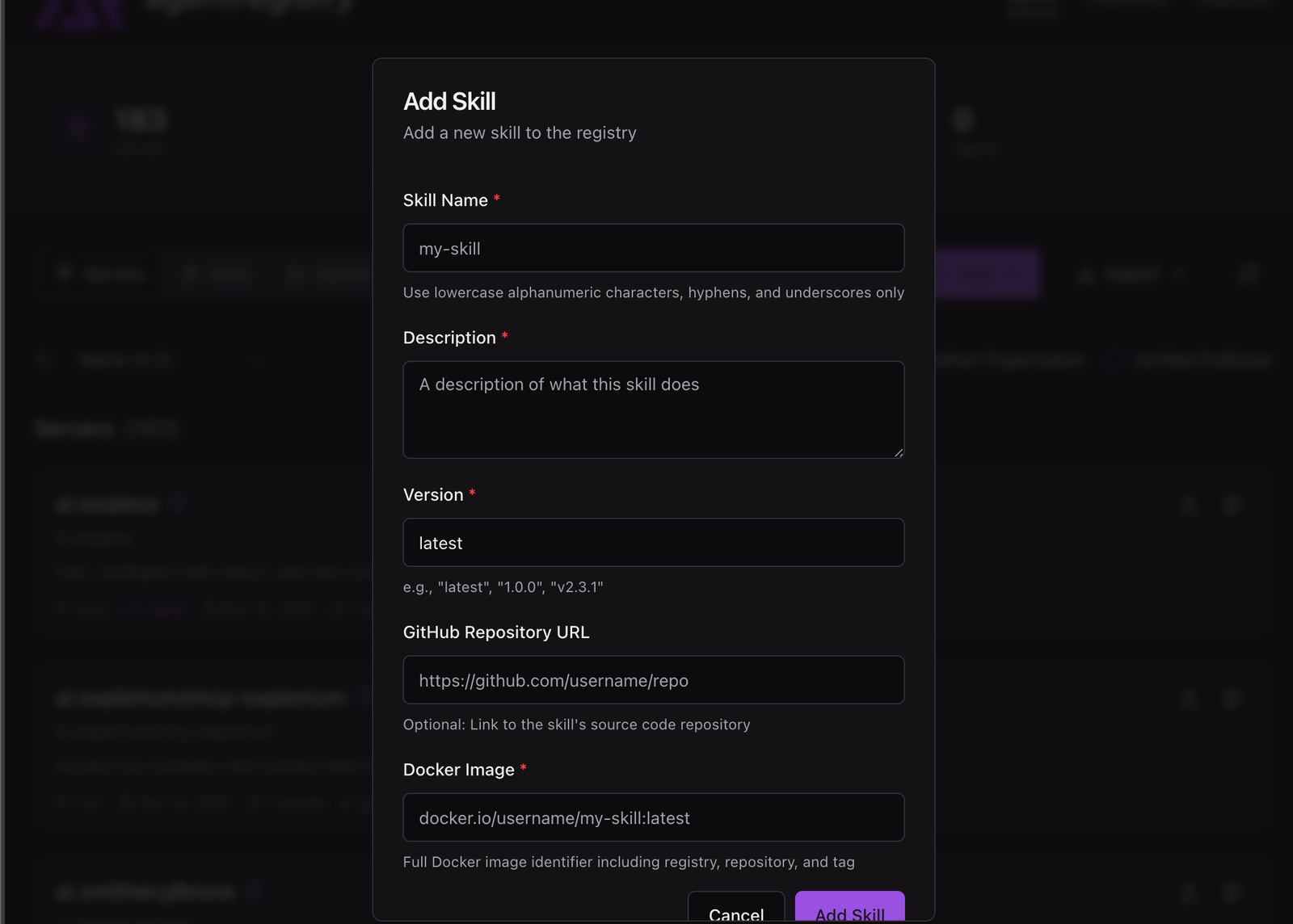
Task: Focus the Description text area
Action: click(x=653, y=409)
